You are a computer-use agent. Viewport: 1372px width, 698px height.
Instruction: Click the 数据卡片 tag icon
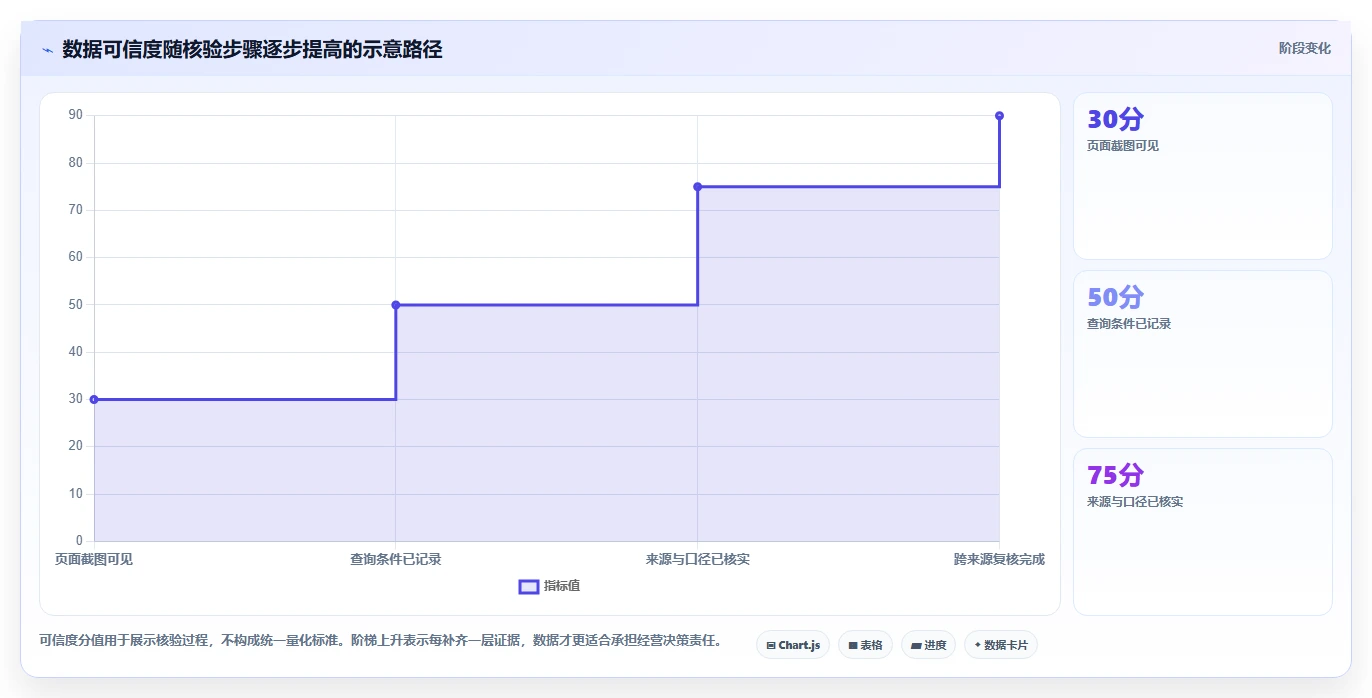pos(977,645)
